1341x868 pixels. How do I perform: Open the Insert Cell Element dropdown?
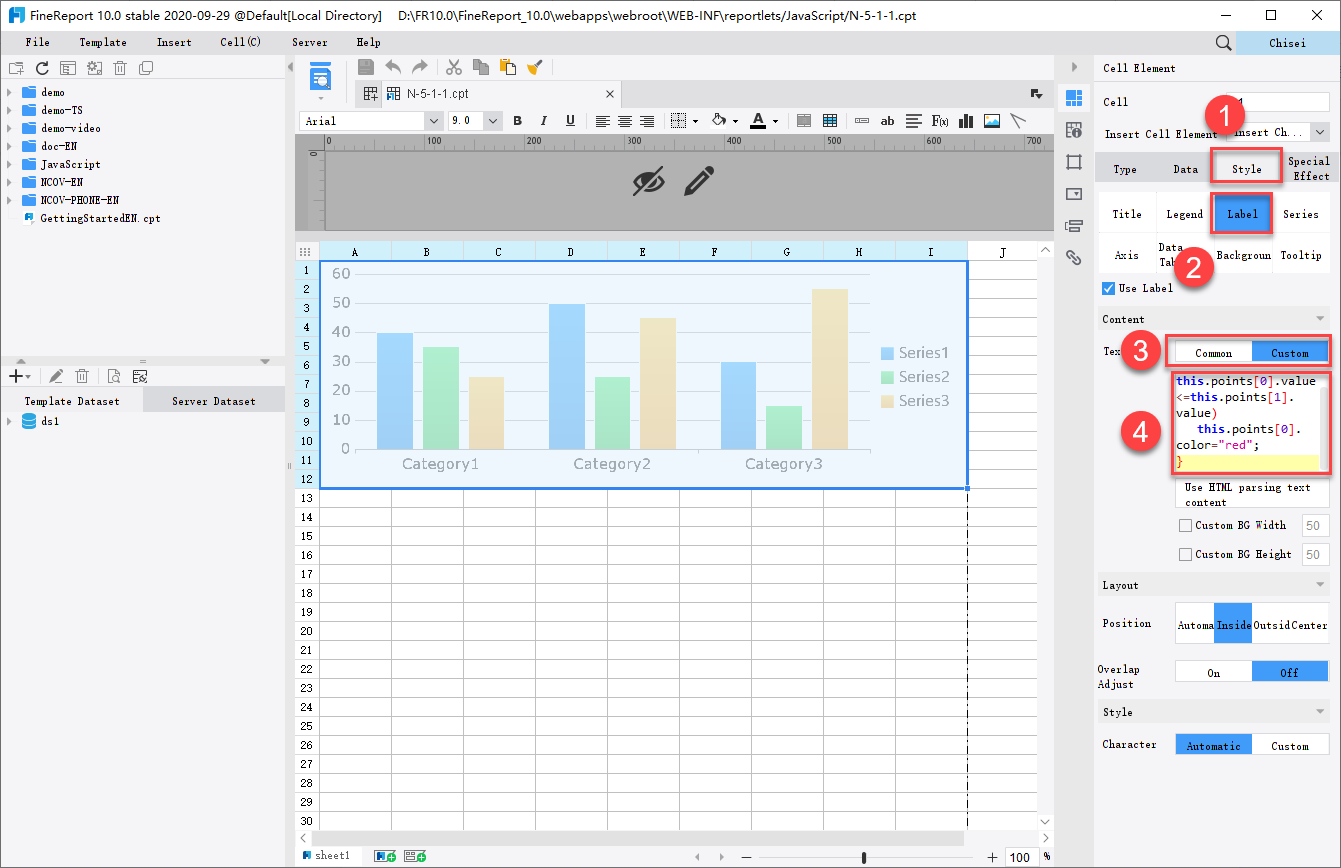(x=1319, y=132)
